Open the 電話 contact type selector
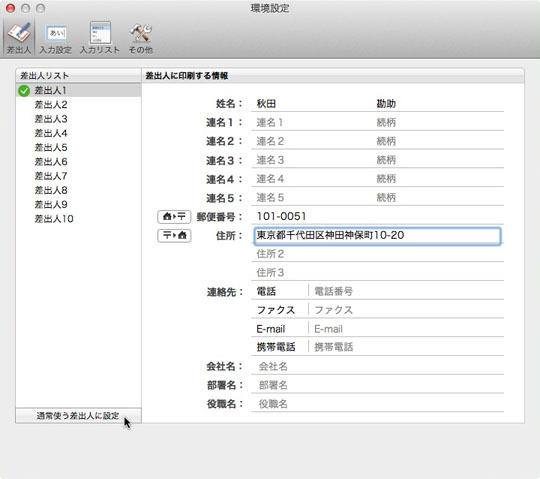This screenshot has height=479, width=540. [x=280, y=291]
